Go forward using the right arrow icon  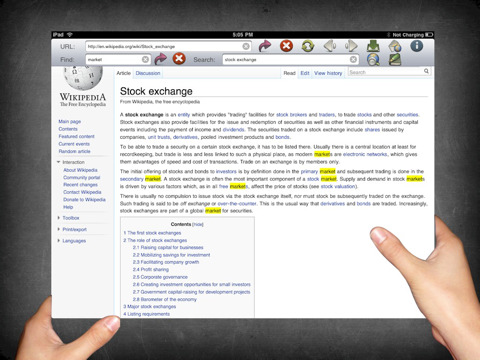[x=351, y=46]
